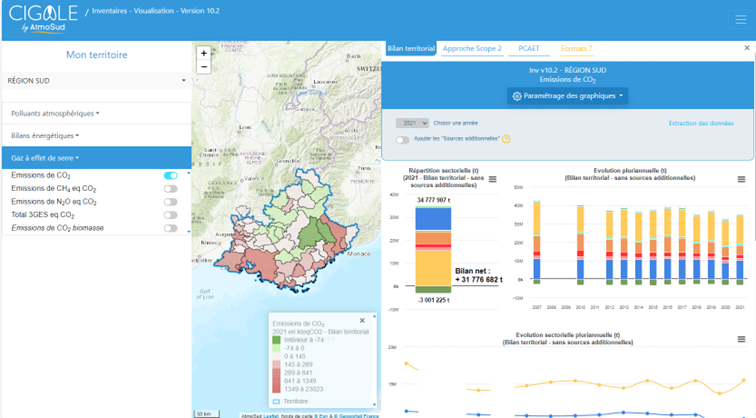The height and width of the screenshot is (418, 756).
Task: Switch to PCAET tab
Action: tap(529, 48)
